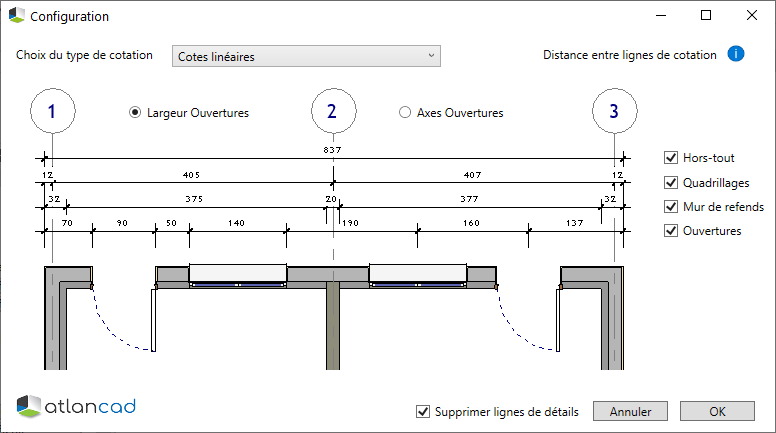Viewport: 776px width, 433px height.
Task: Click grid bubble number 1
Action: [x=52, y=111]
